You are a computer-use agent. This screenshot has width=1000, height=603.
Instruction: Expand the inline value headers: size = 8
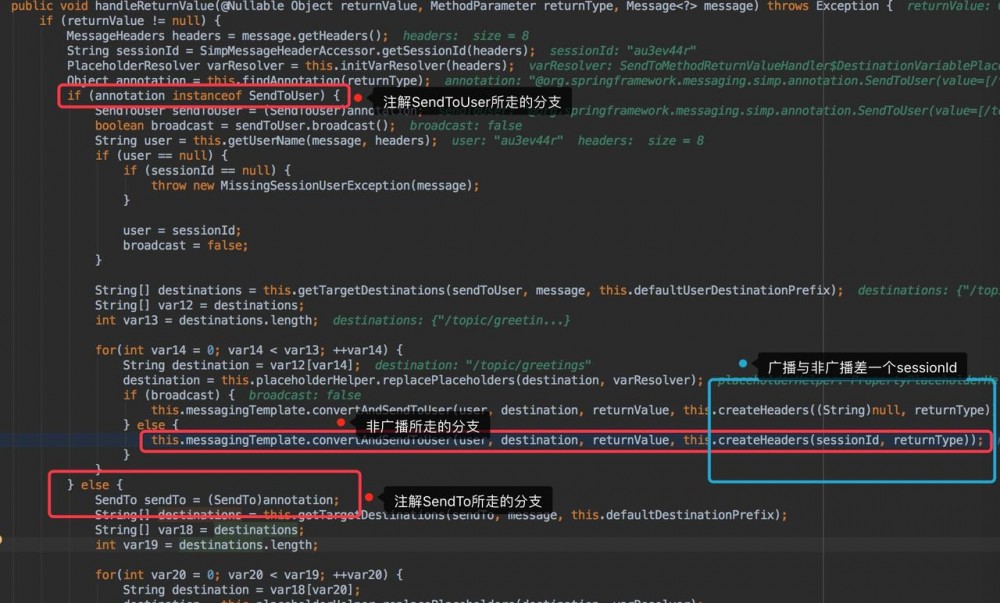[x=455, y=35]
